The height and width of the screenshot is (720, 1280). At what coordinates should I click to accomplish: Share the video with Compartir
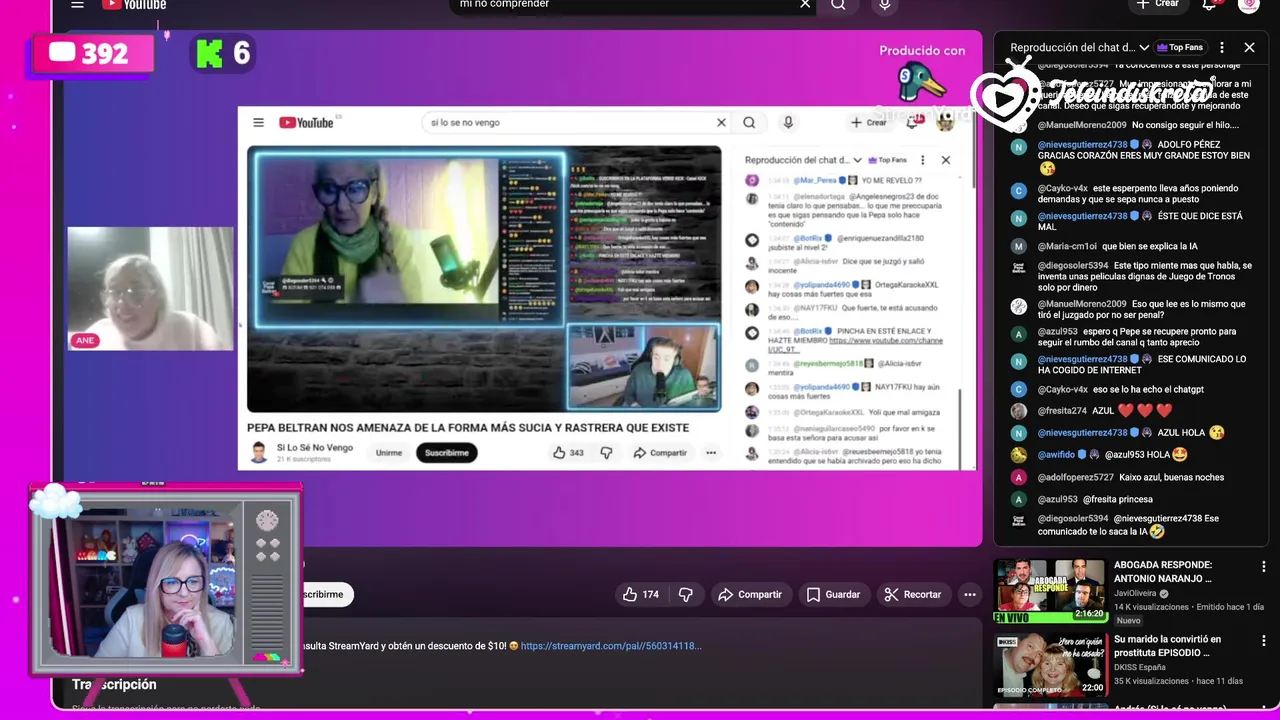pyautogui.click(x=750, y=594)
